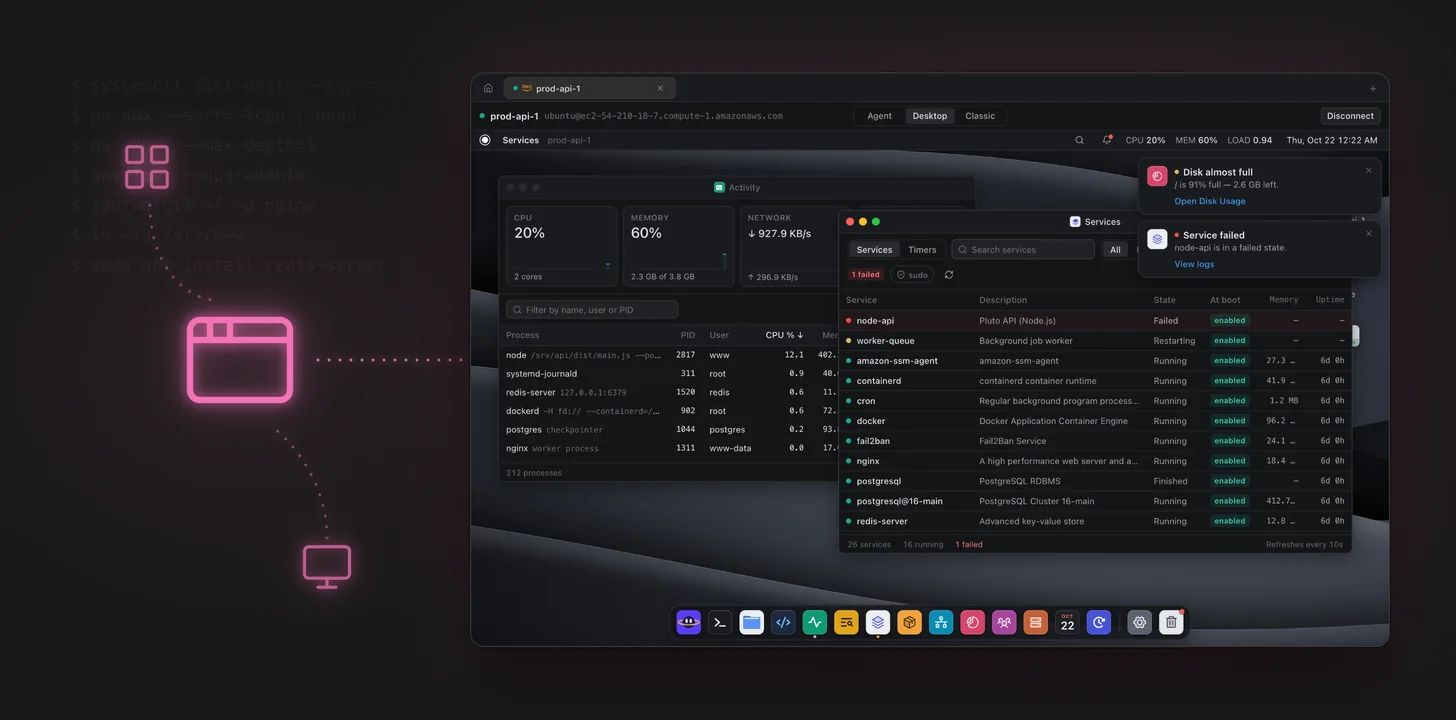Image resolution: width=1456 pixels, height=720 pixels.
Task: Click the home icon beside the prod-api-1 tab
Action: pos(488,88)
